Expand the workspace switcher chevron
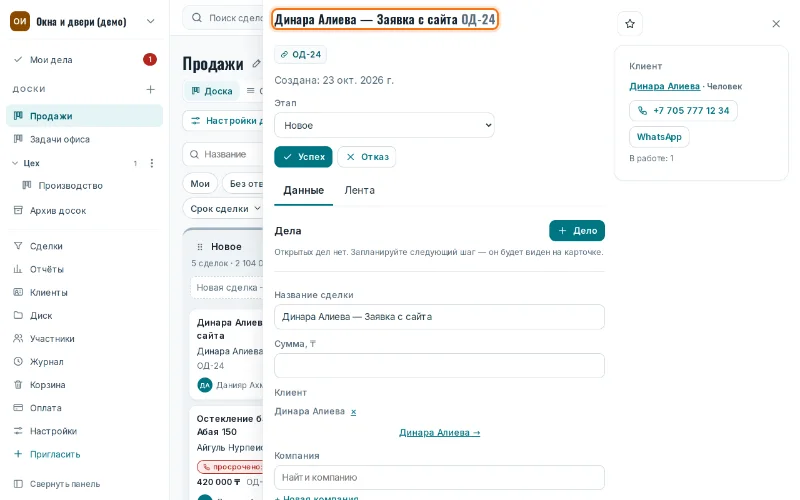800x500 pixels. pyautogui.click(x=151, y=21)
